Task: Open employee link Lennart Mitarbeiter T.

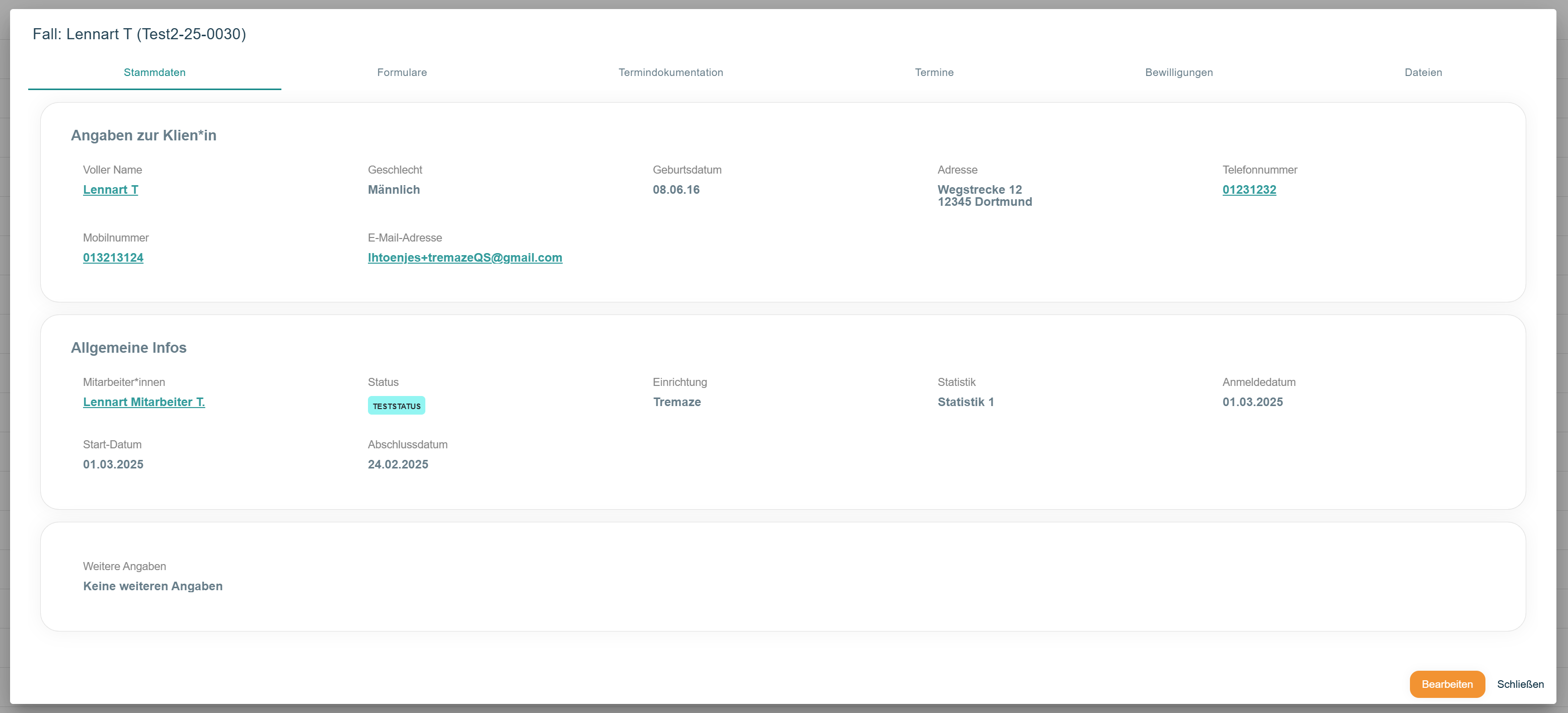Action: (x=143, y=402)
